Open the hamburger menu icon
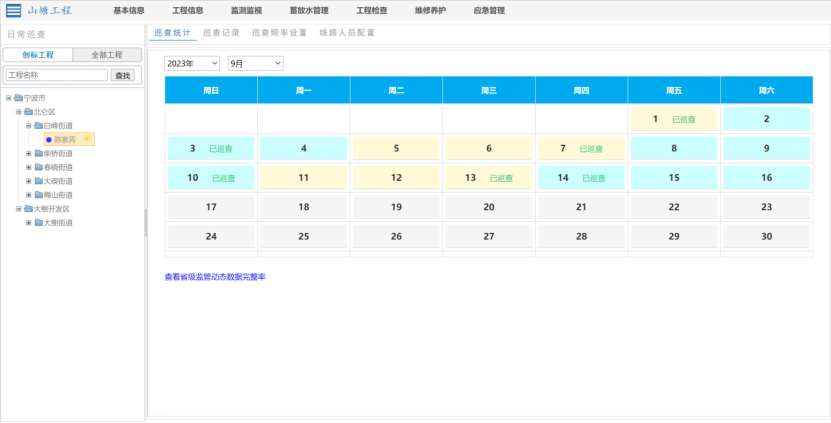Image resolution: width=831 pixels, height=423 pixels. [13, 10]
